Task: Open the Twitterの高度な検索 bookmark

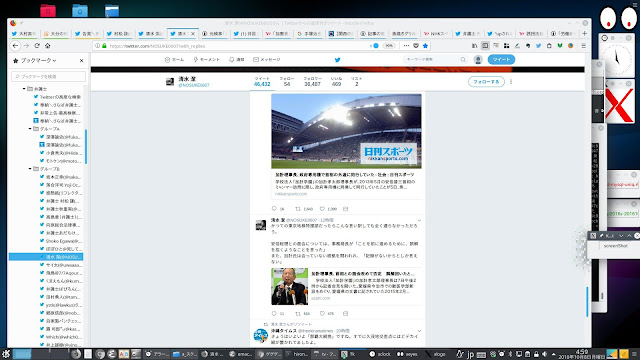Action: [57, 97]
